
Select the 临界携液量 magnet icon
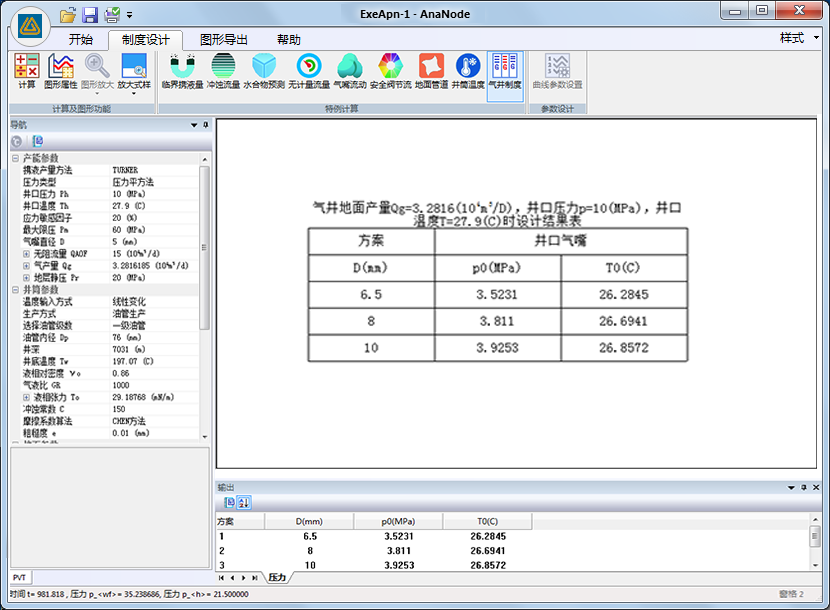pos(182,72)
